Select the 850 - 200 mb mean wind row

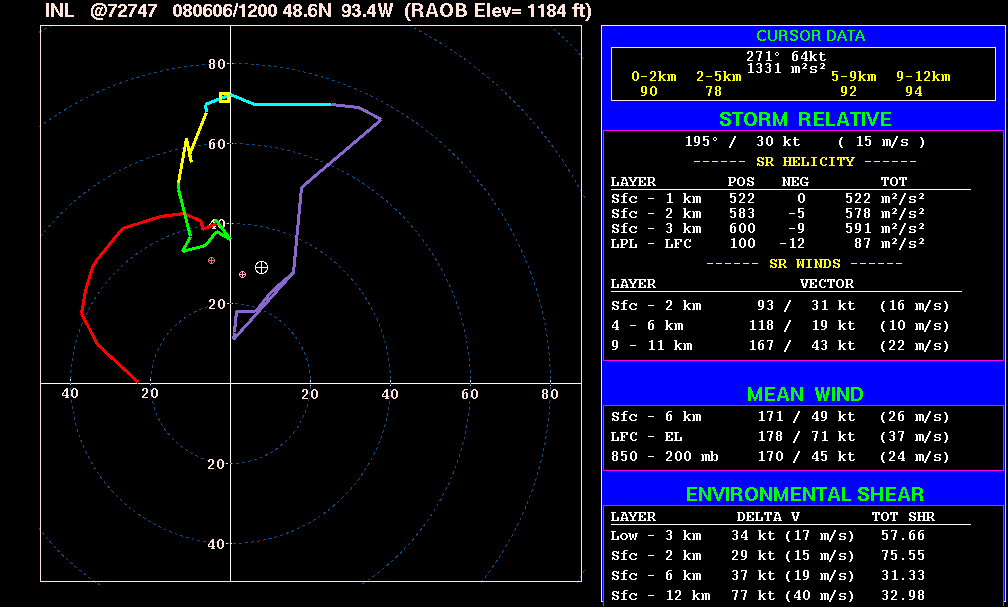click(x=780, y=456)
